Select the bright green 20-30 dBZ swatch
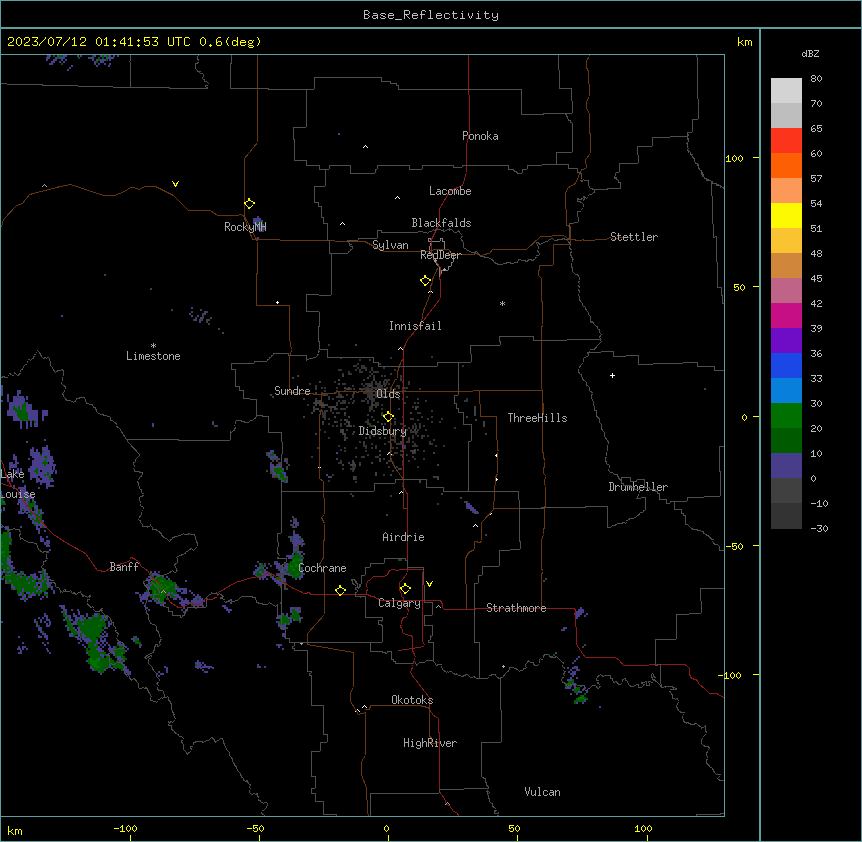The height and width of the screenshot is (842, 862). [x=786, y=416]
